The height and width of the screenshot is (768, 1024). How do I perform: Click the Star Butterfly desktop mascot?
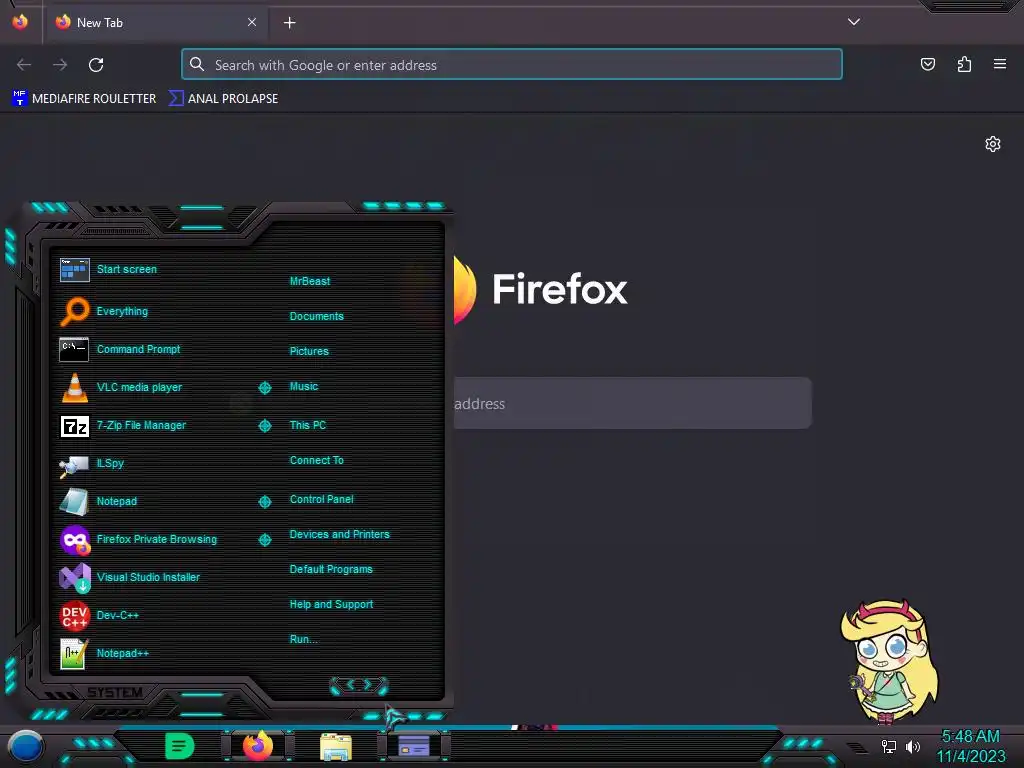pyautogui.click(x=891, y=661)
